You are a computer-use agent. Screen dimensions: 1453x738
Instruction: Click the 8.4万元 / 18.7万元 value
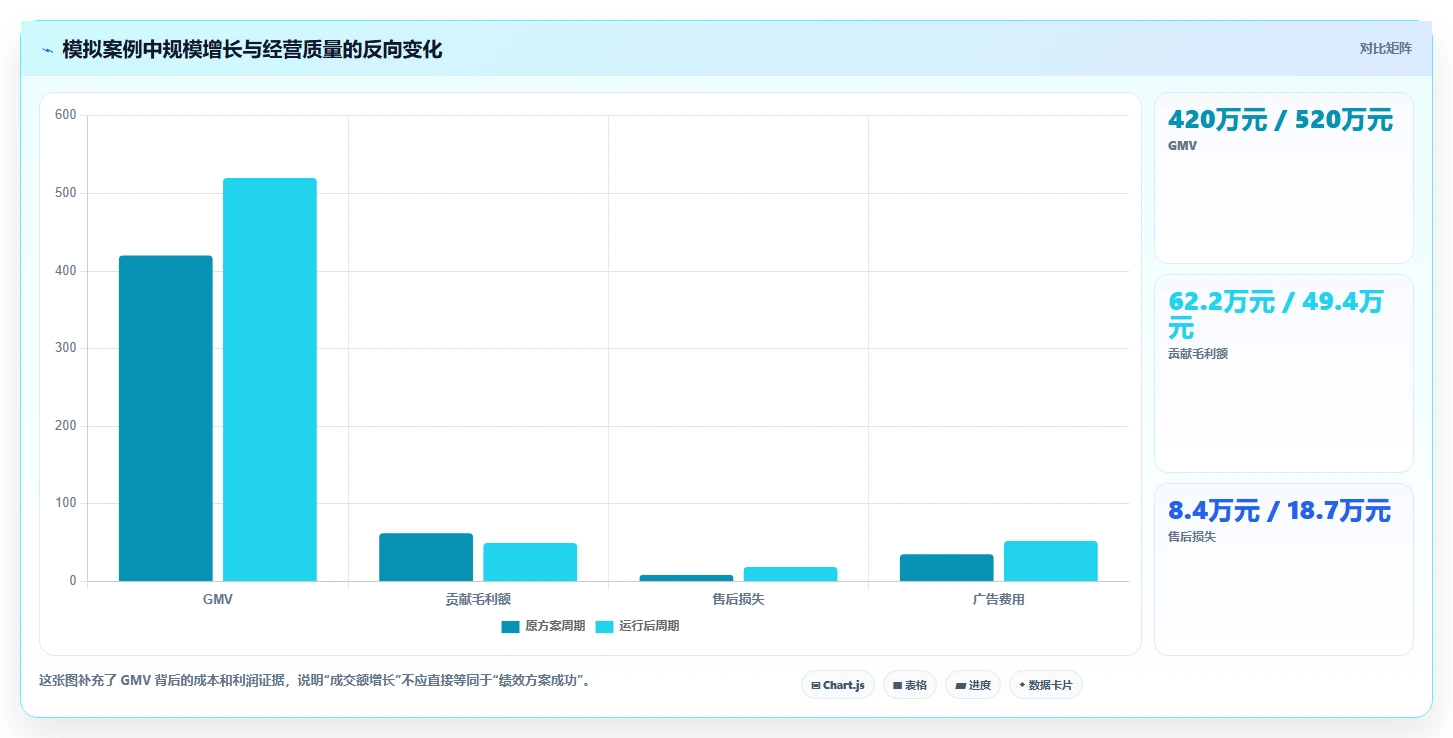click(1279, 511)
